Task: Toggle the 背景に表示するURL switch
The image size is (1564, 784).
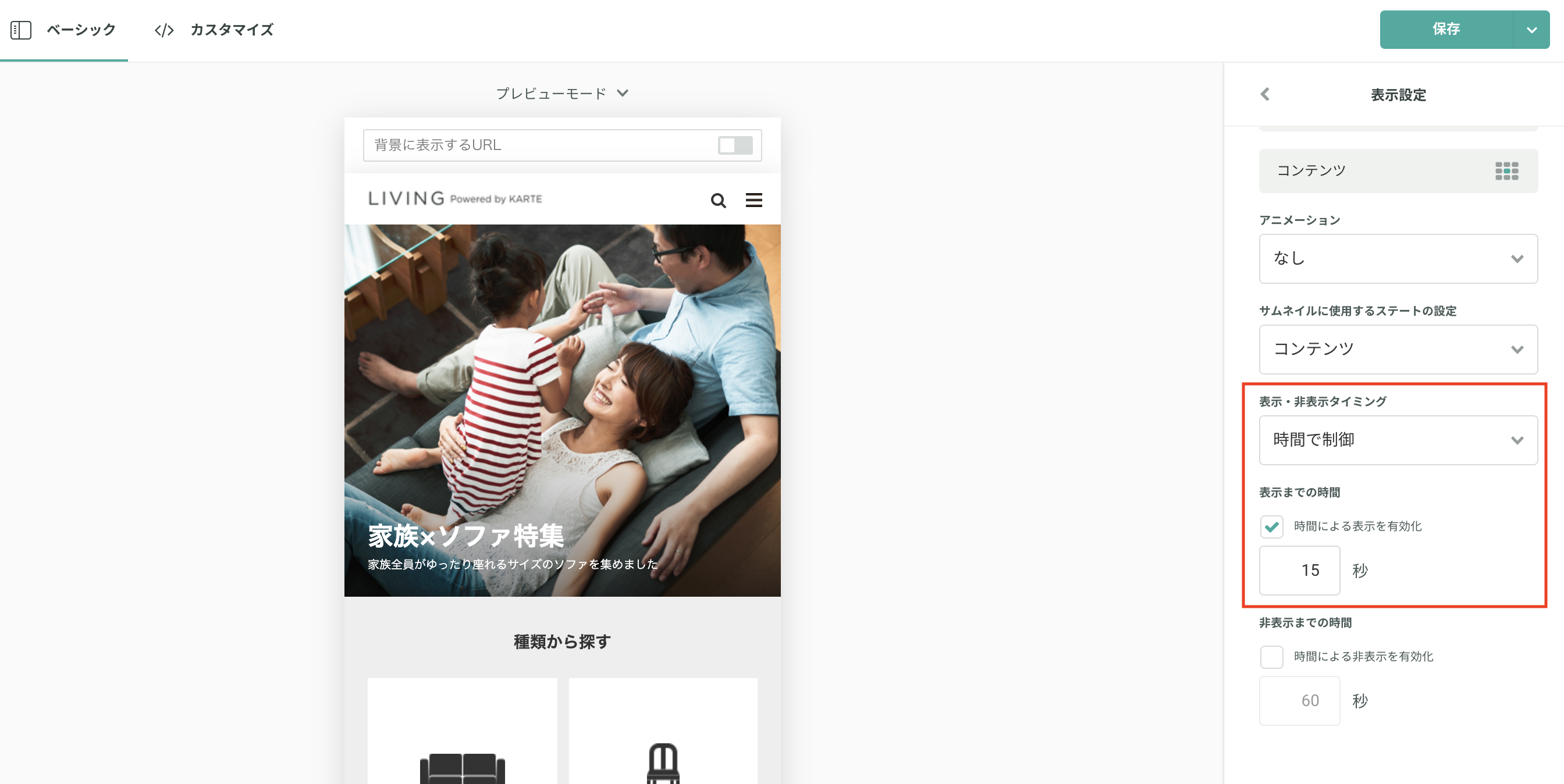Action: (735, 145)
